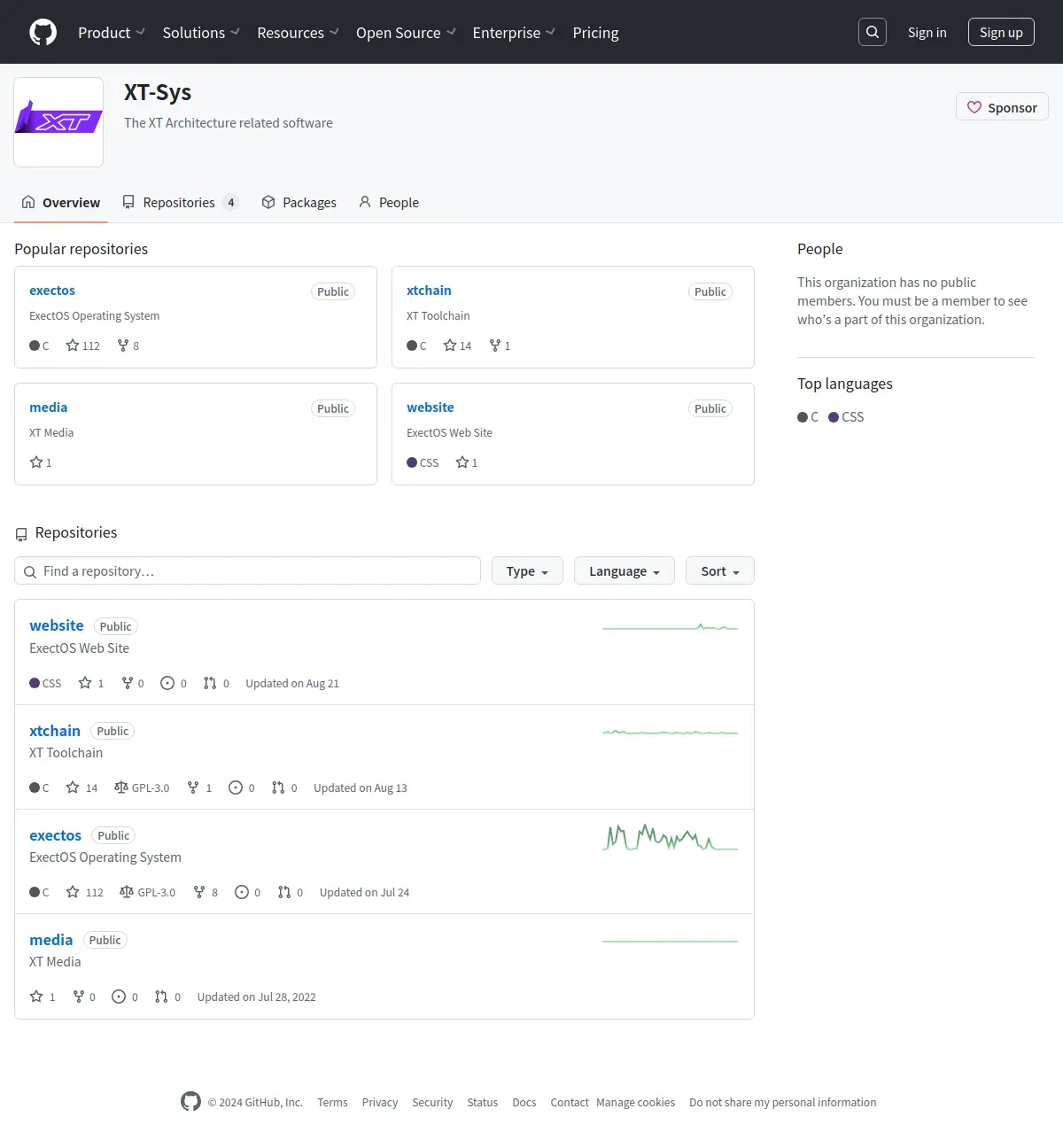Viewport: 1063px width, 1148px height.
Task: Open the media popular repository card link
Action: pyautogui.click(x=48, y=407)
